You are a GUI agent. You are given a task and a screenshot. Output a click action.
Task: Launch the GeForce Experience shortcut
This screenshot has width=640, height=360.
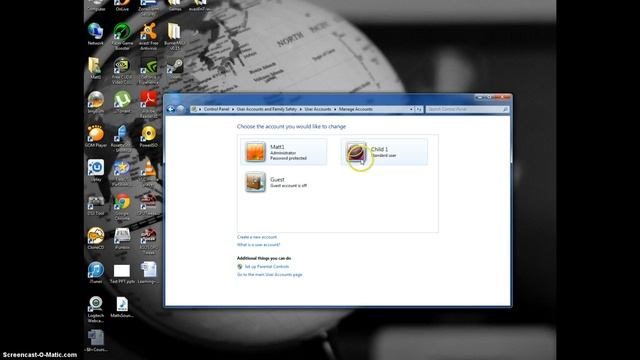149,71
